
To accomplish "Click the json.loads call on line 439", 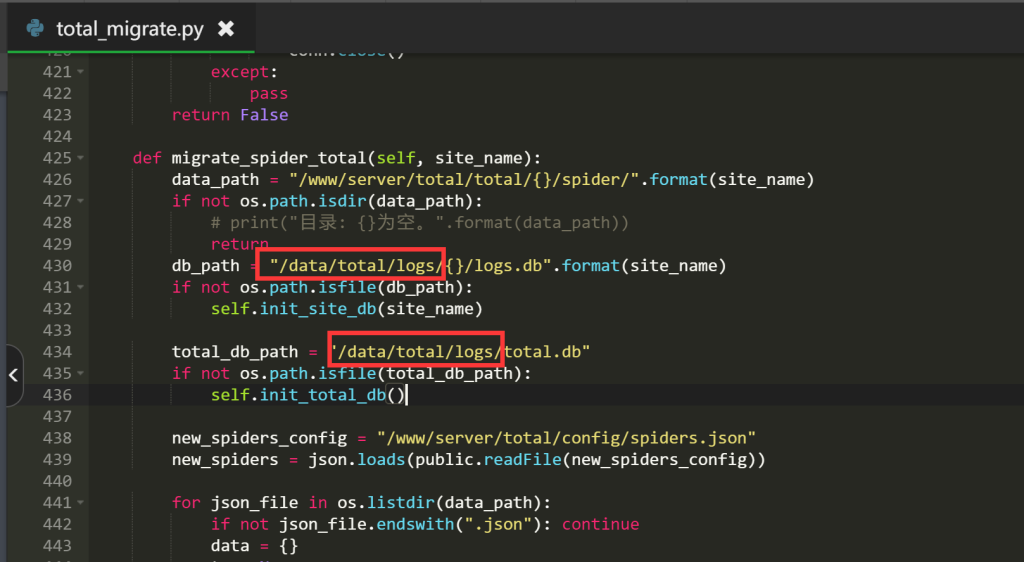I will [328, 460].
